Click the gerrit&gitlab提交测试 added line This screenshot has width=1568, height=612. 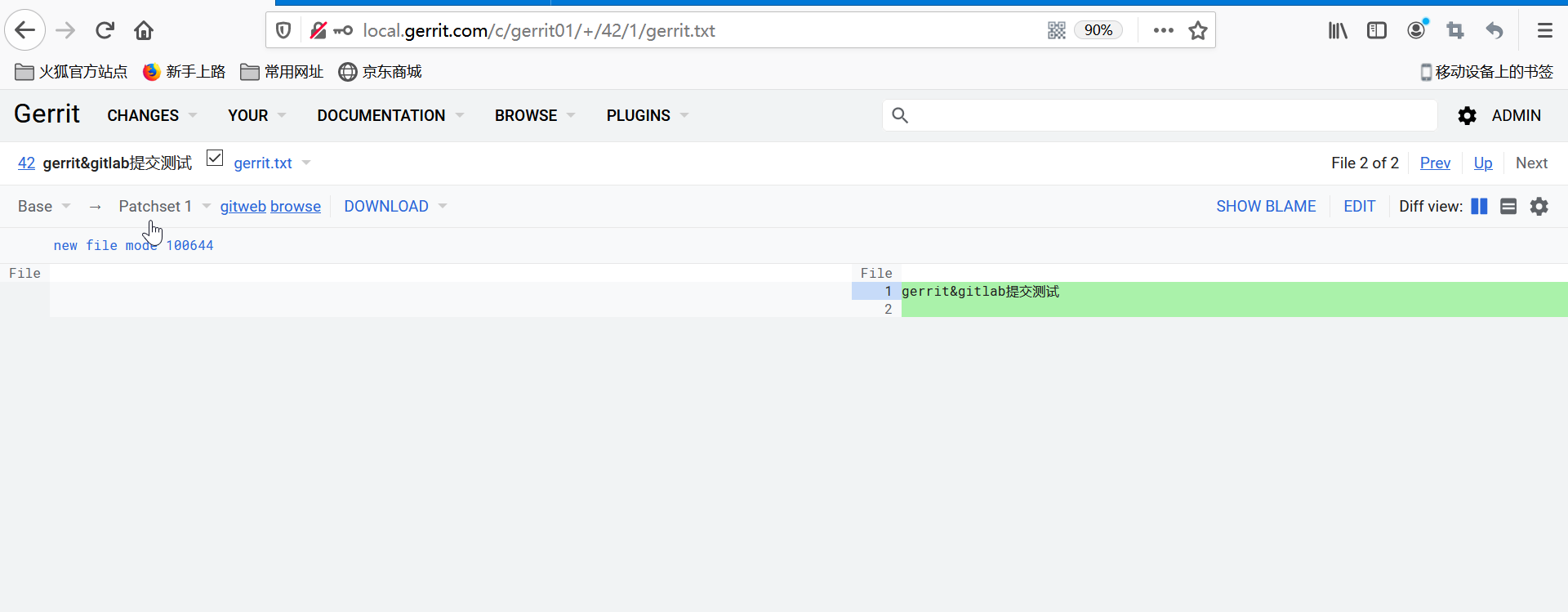coord(980,291)
